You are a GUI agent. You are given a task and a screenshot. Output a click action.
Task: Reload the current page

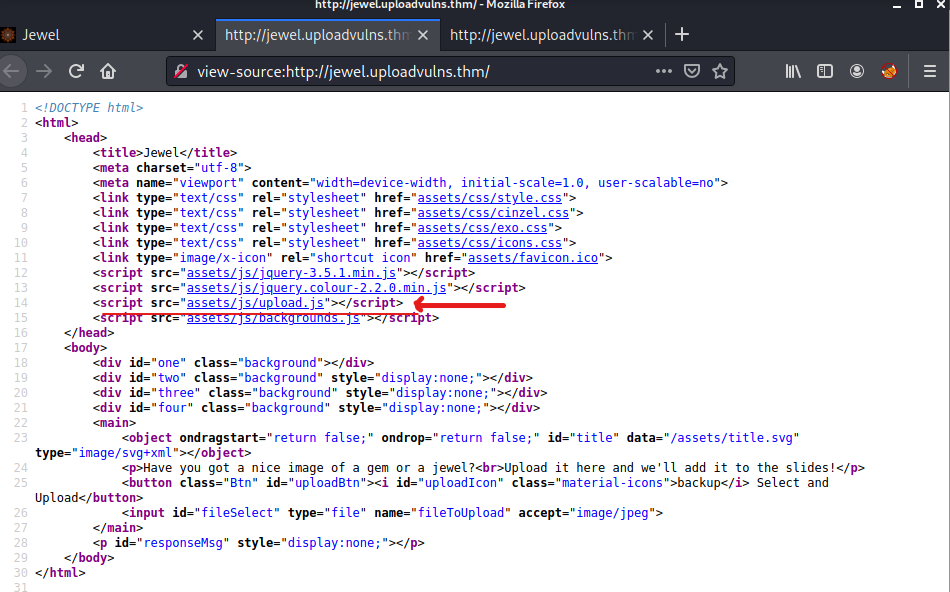(x=76, y=72)
